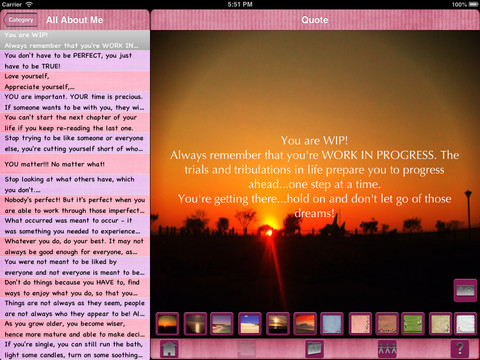
Task: Select quote 'You were not meant to be liked'
Action: 75,267
